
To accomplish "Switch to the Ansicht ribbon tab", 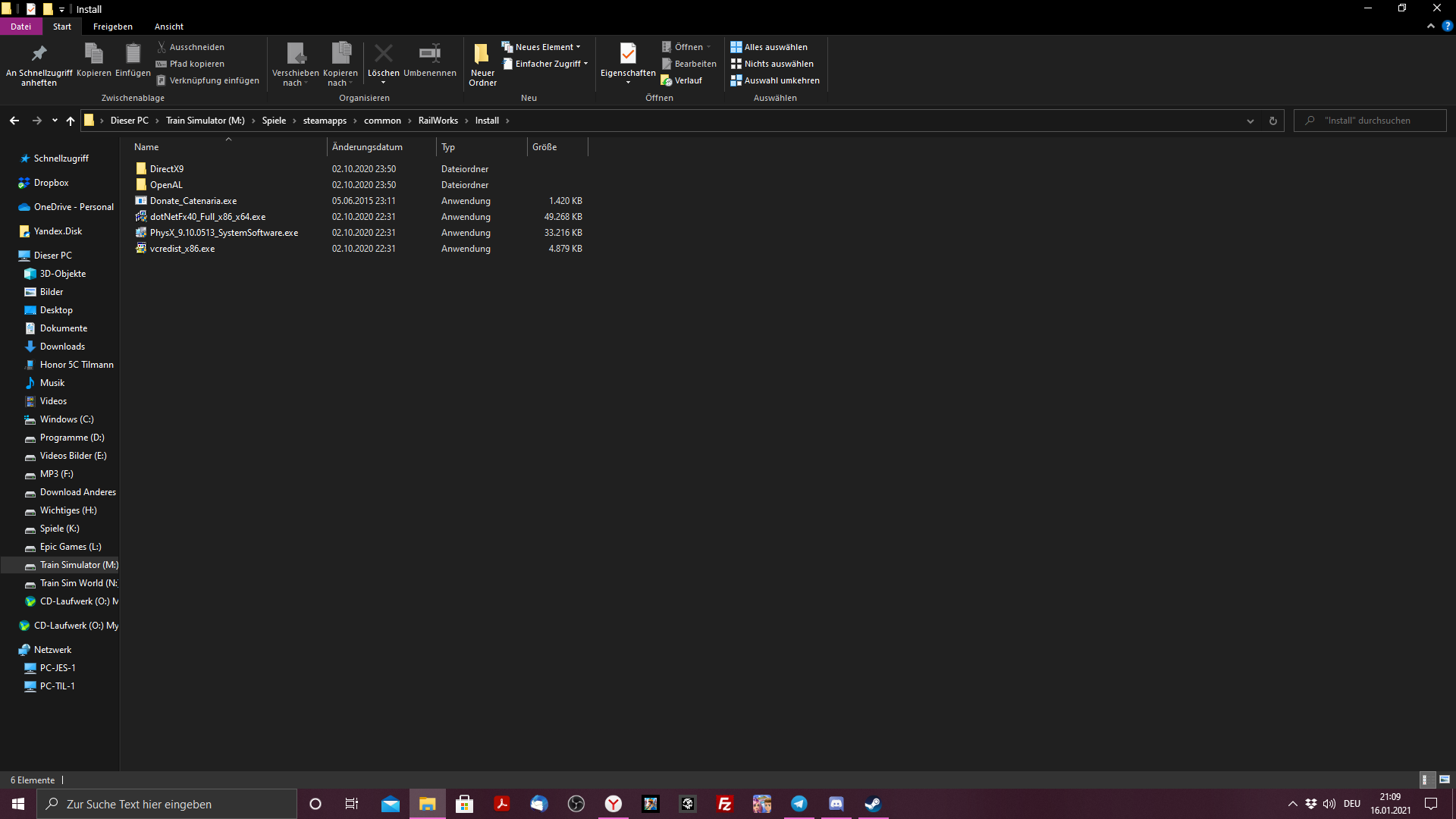I will [x=168, y=27].
